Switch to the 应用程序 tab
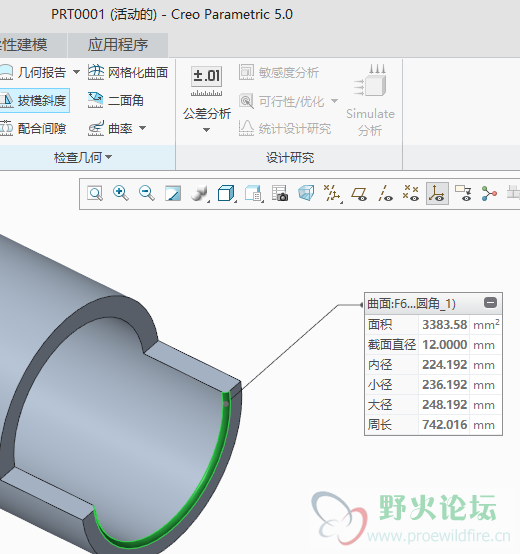520x554 pixels. (x=118, y=45)
